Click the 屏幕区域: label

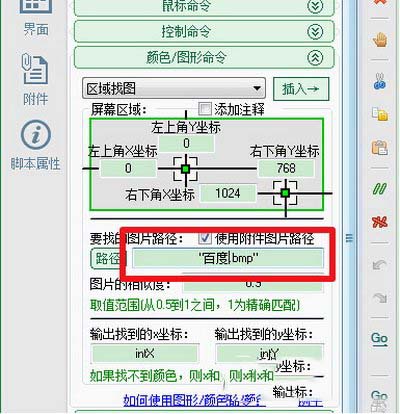119,109
